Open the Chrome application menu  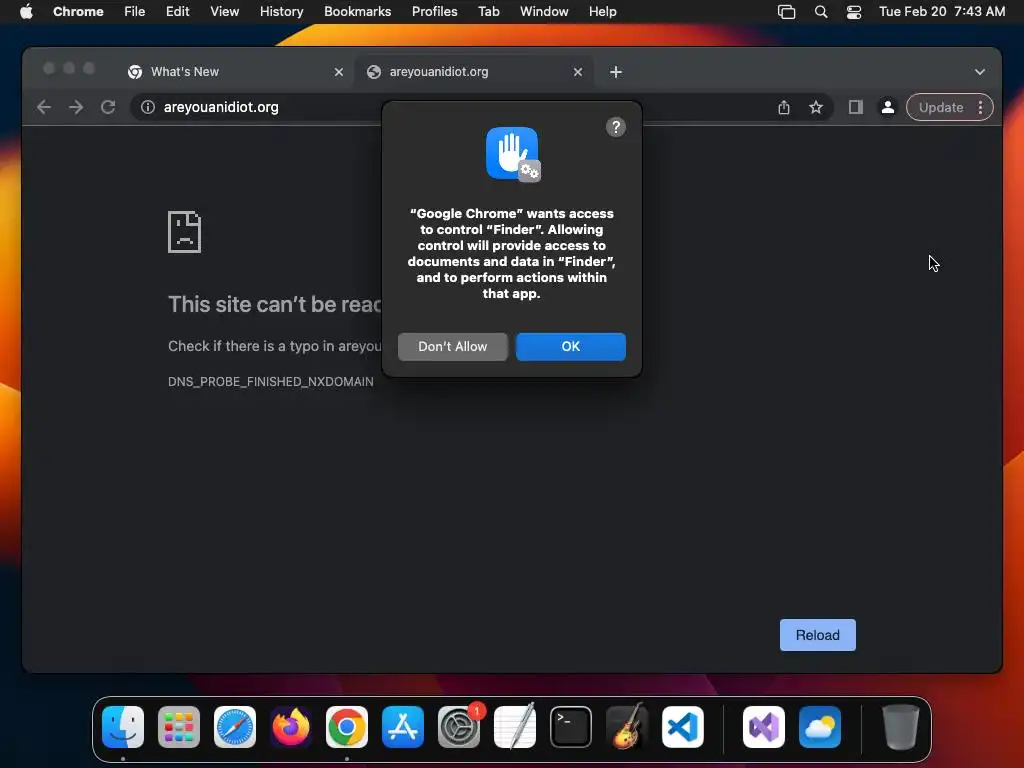[x=78, y=12]
